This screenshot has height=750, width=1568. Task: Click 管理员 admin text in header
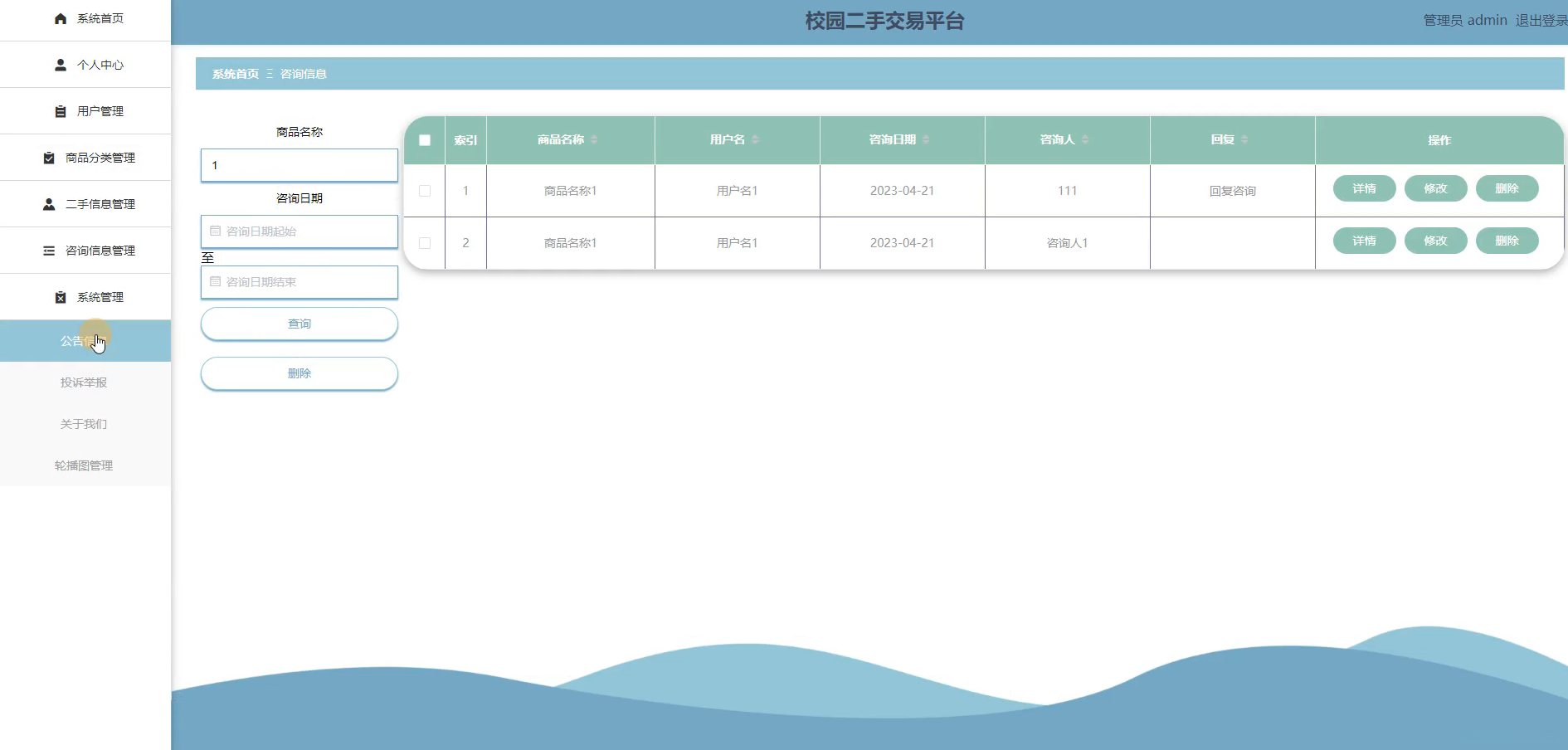point(1465,20)
